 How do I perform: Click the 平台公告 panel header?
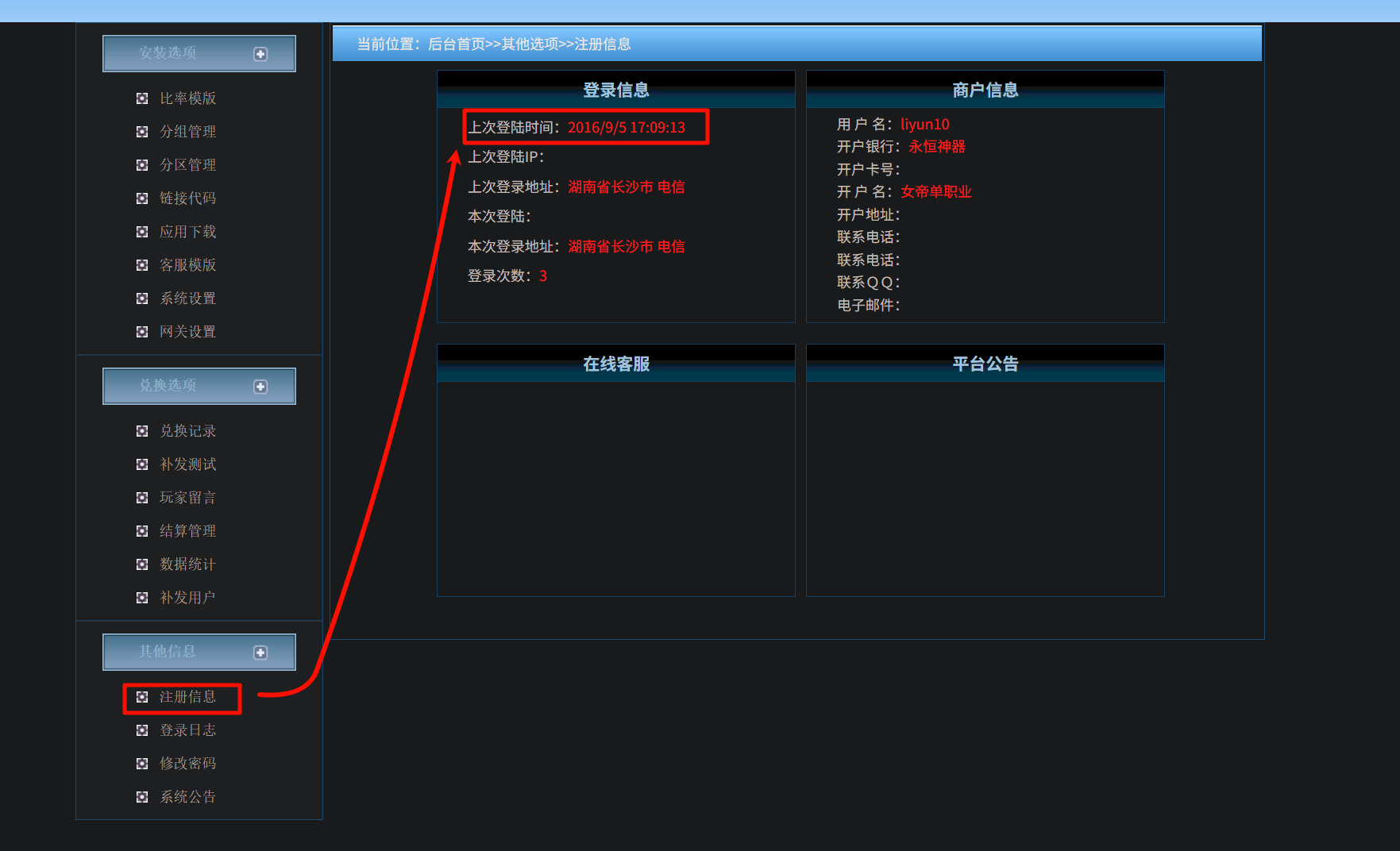(985, 364)
